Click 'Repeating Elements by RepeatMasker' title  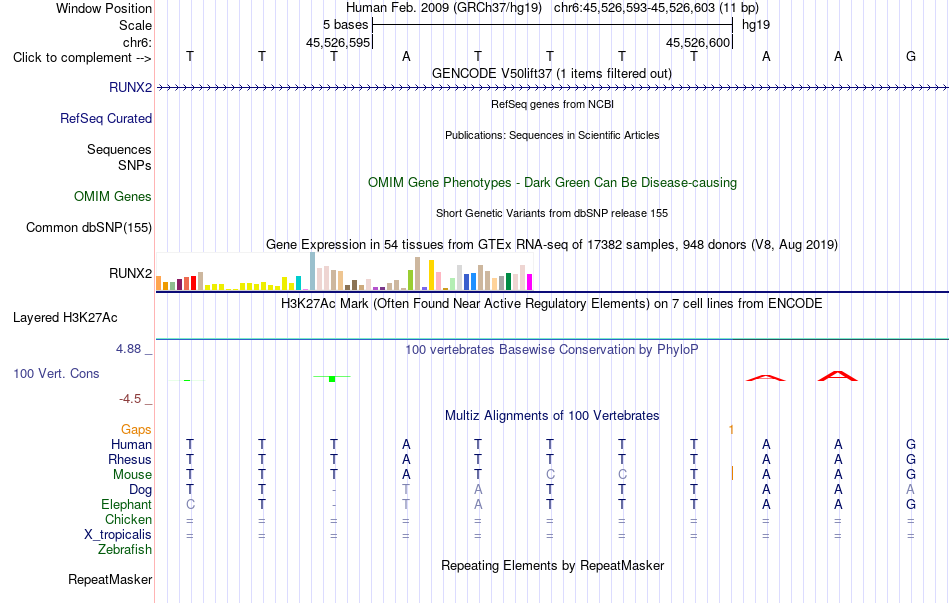pyautogui.click(x=552, y=565)
